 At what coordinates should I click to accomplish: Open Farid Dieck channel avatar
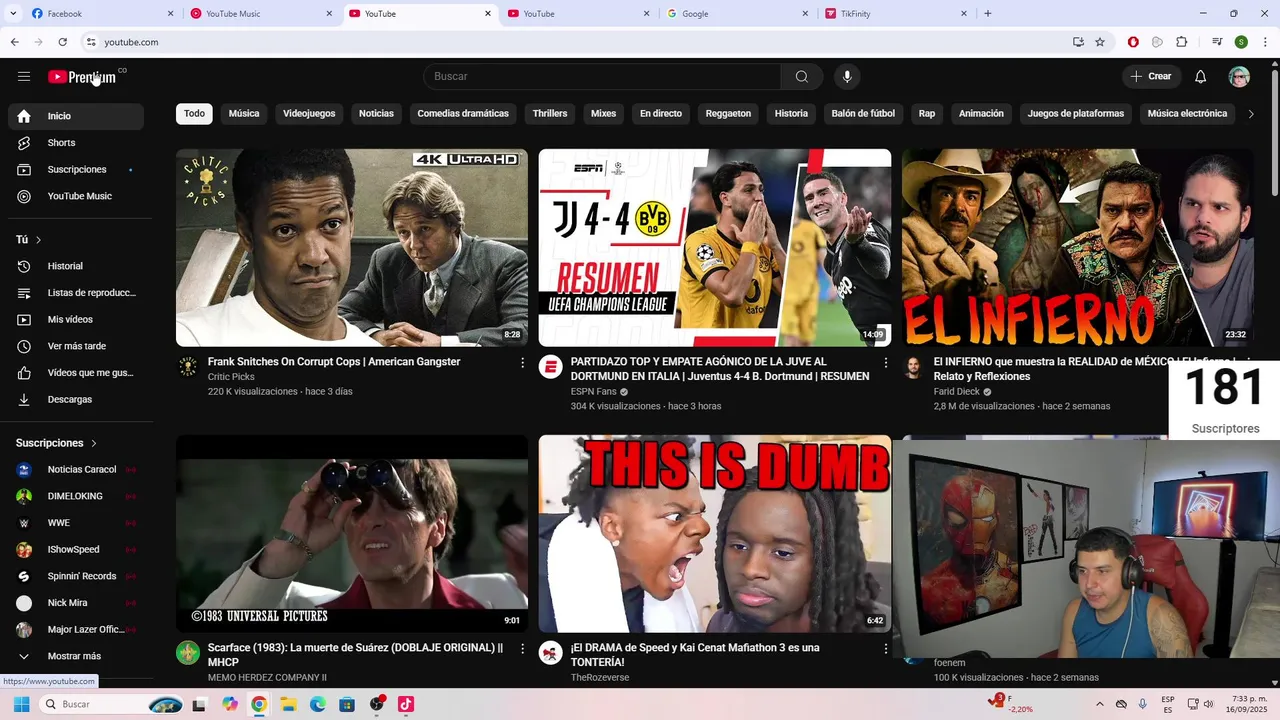(913, 367)
